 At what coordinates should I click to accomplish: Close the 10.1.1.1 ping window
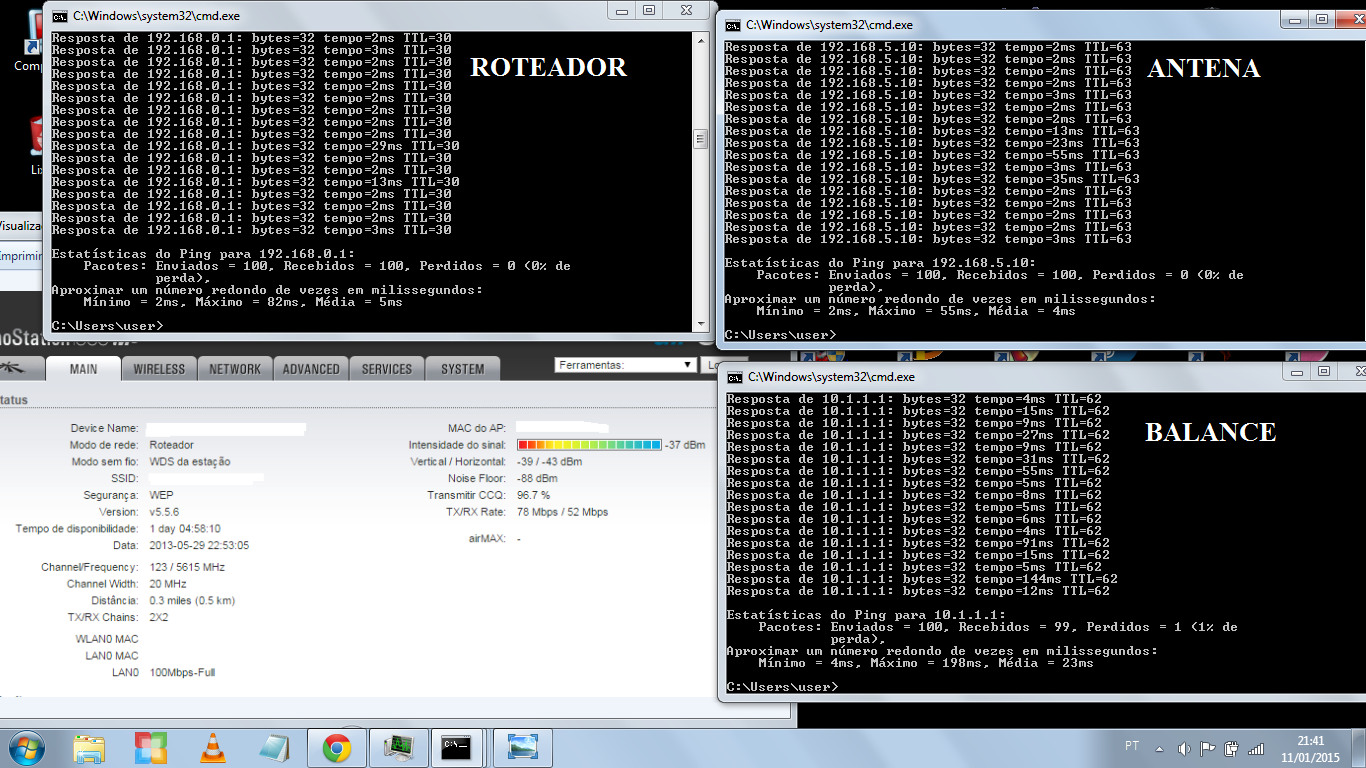click(x=1354, y=371)
